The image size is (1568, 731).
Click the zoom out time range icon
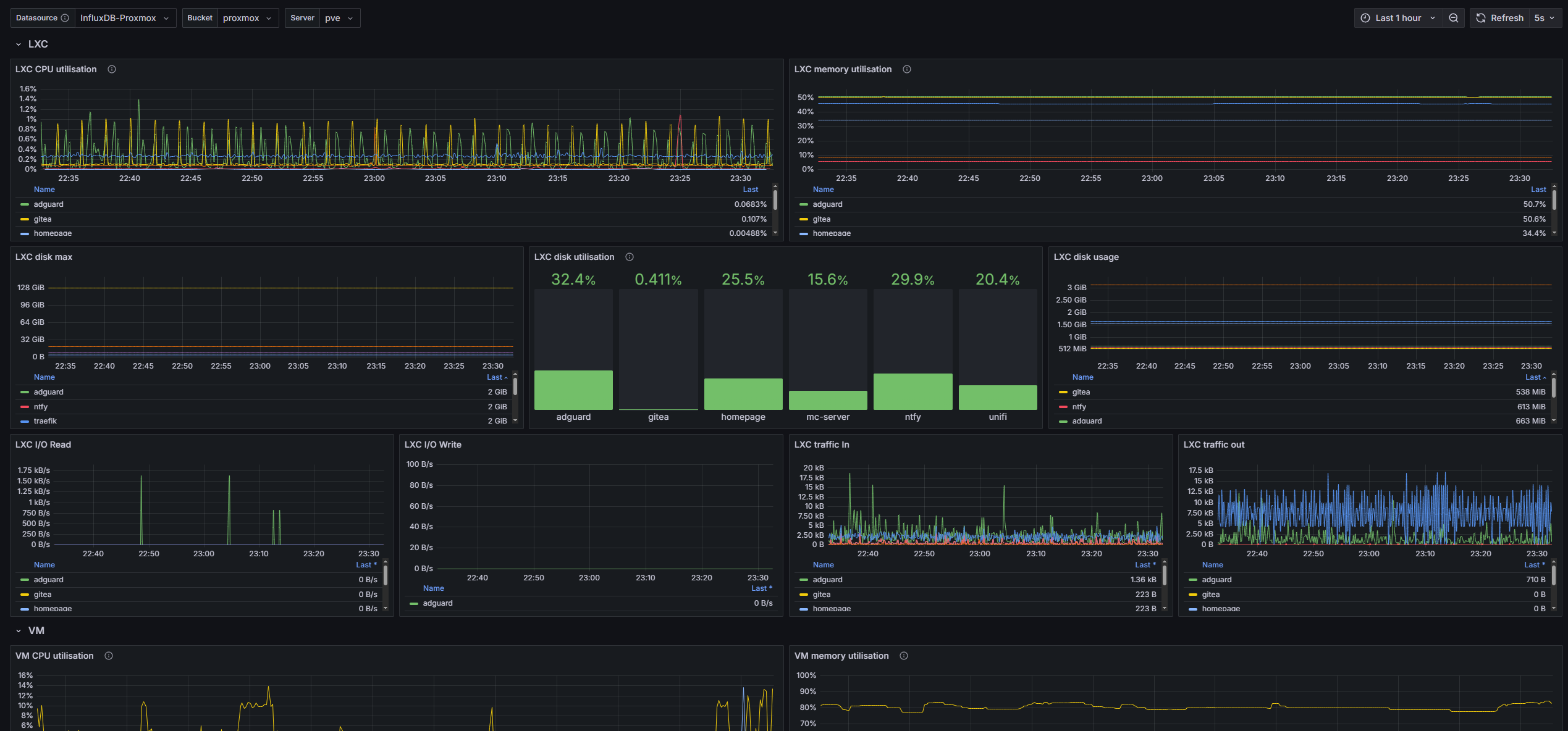(1454, 18)
